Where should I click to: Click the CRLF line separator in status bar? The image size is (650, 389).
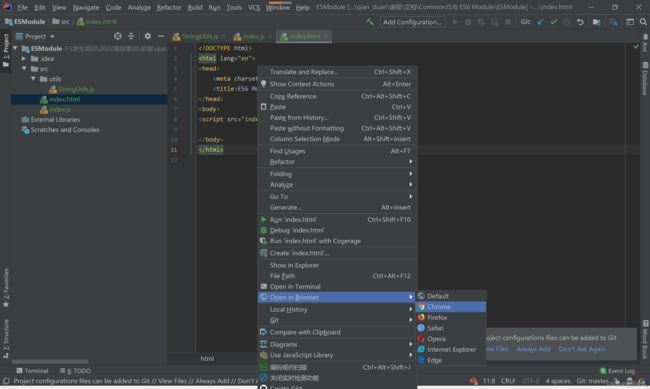pyautogui.click(x=508, y=381)
